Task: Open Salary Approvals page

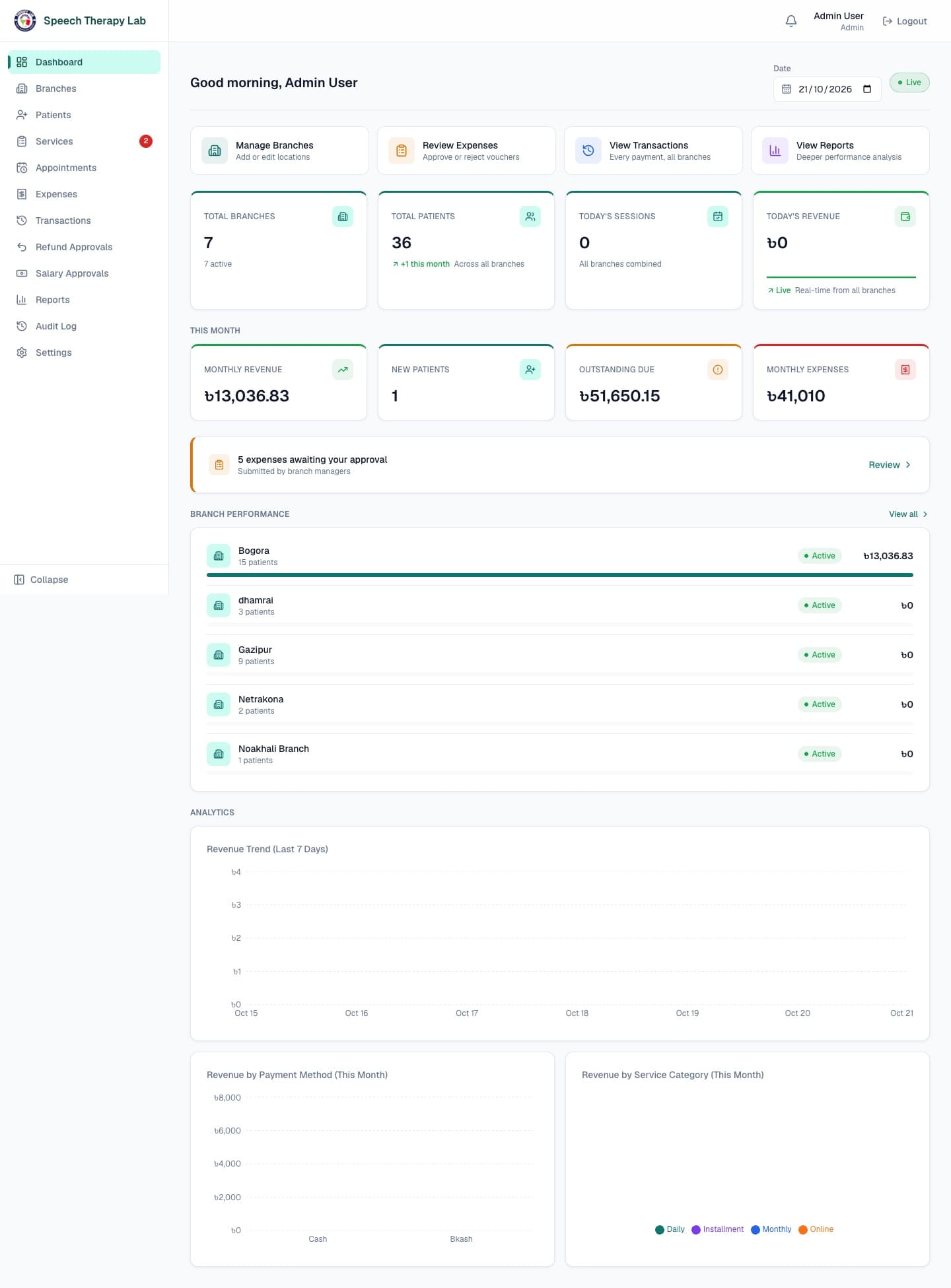Action: 85,273
